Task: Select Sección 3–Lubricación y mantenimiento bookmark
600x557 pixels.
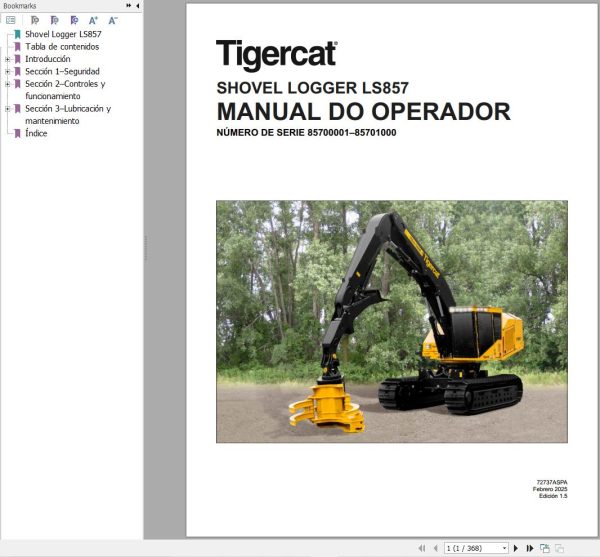Action: pyautogui.click(x=68, y=115)
